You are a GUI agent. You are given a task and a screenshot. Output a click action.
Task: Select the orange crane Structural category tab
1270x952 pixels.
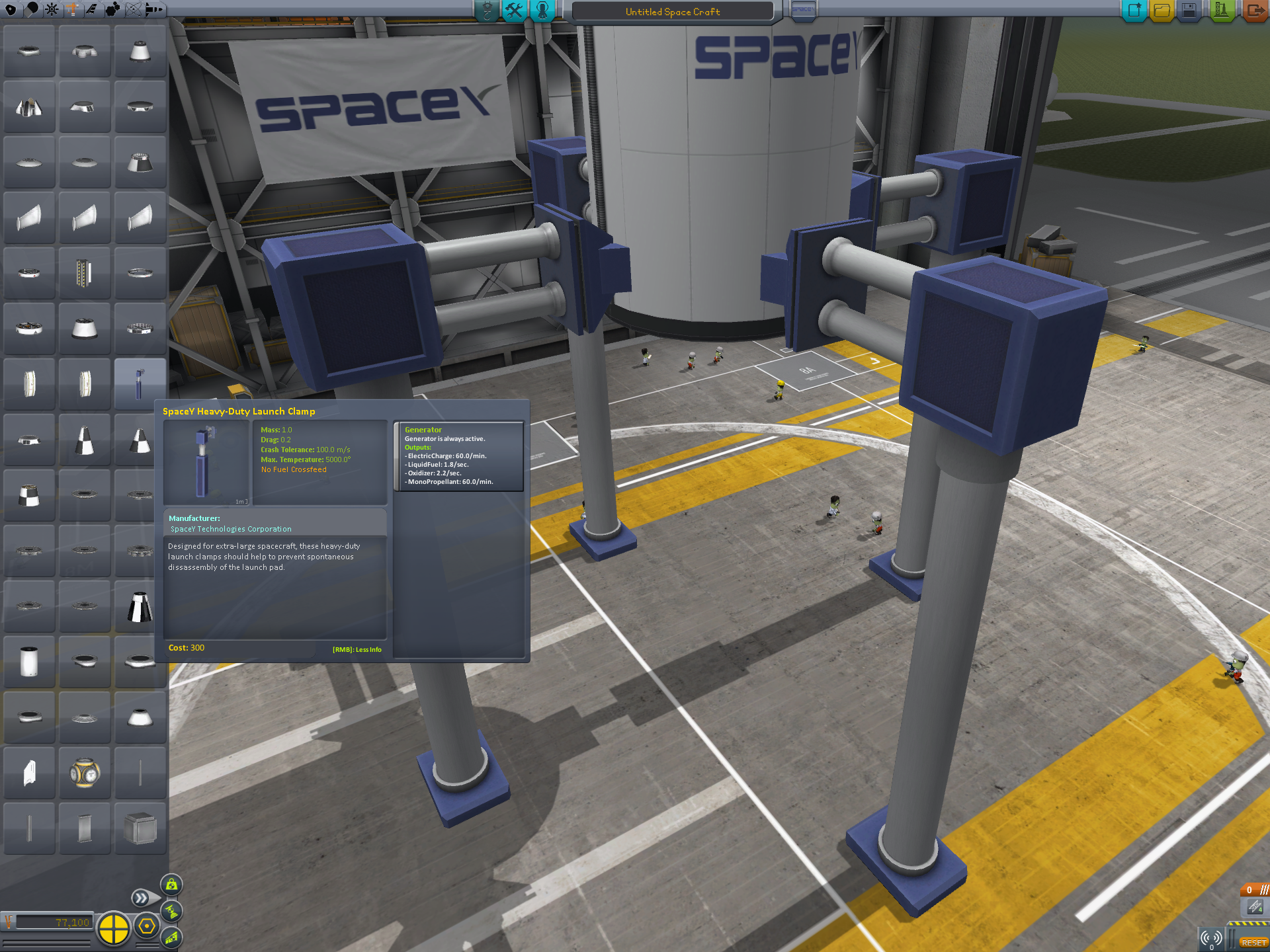tap(72, 9)
